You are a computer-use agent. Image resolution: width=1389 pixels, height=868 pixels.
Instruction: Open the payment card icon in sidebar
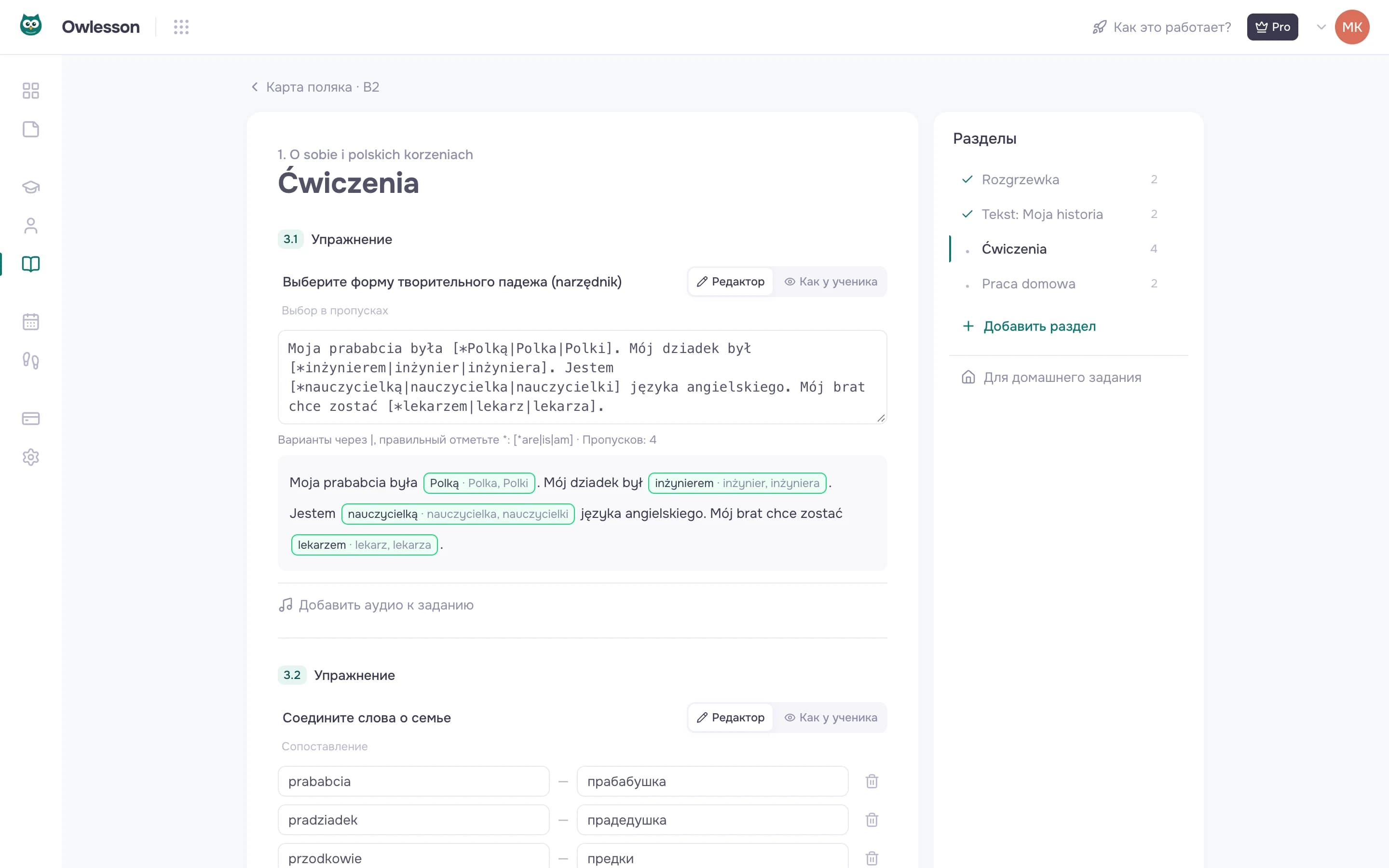(x=31, y=419)
